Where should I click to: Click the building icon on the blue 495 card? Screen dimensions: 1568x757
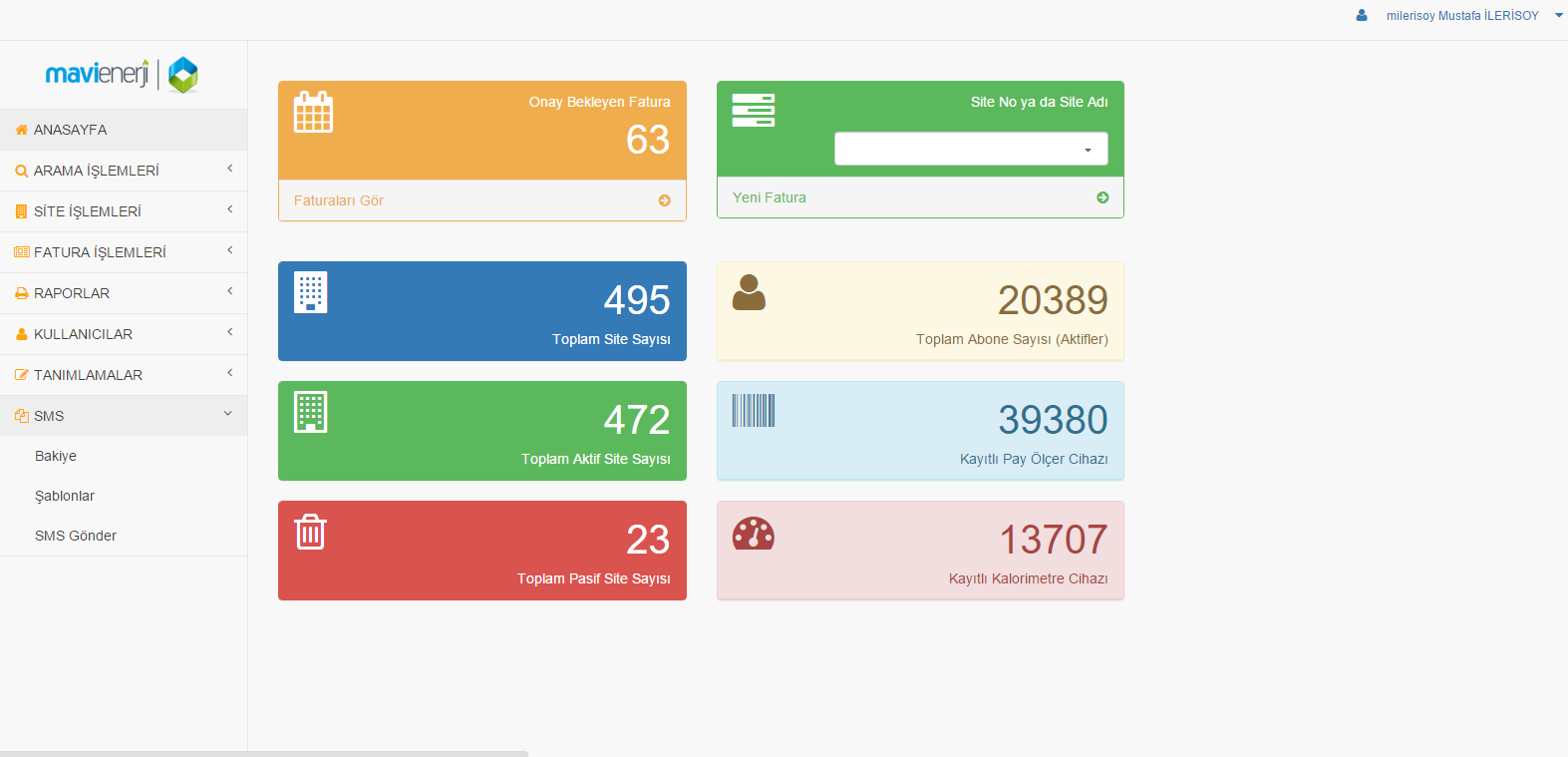tap(311, 292)
